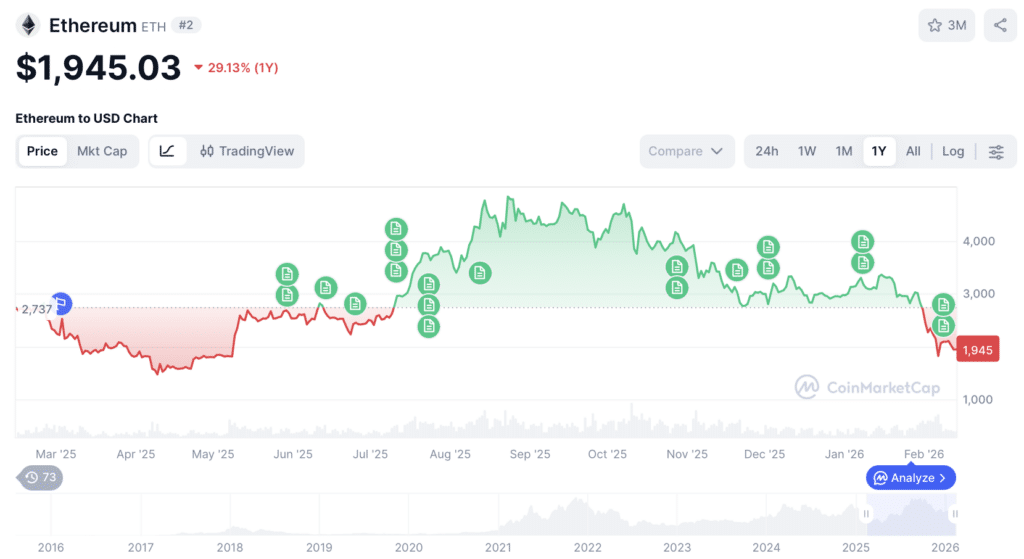Open the news marker below the Aug '25 peak
Image resolution: width=1024 pixels, height=559 pixels.
pos(479,273)
